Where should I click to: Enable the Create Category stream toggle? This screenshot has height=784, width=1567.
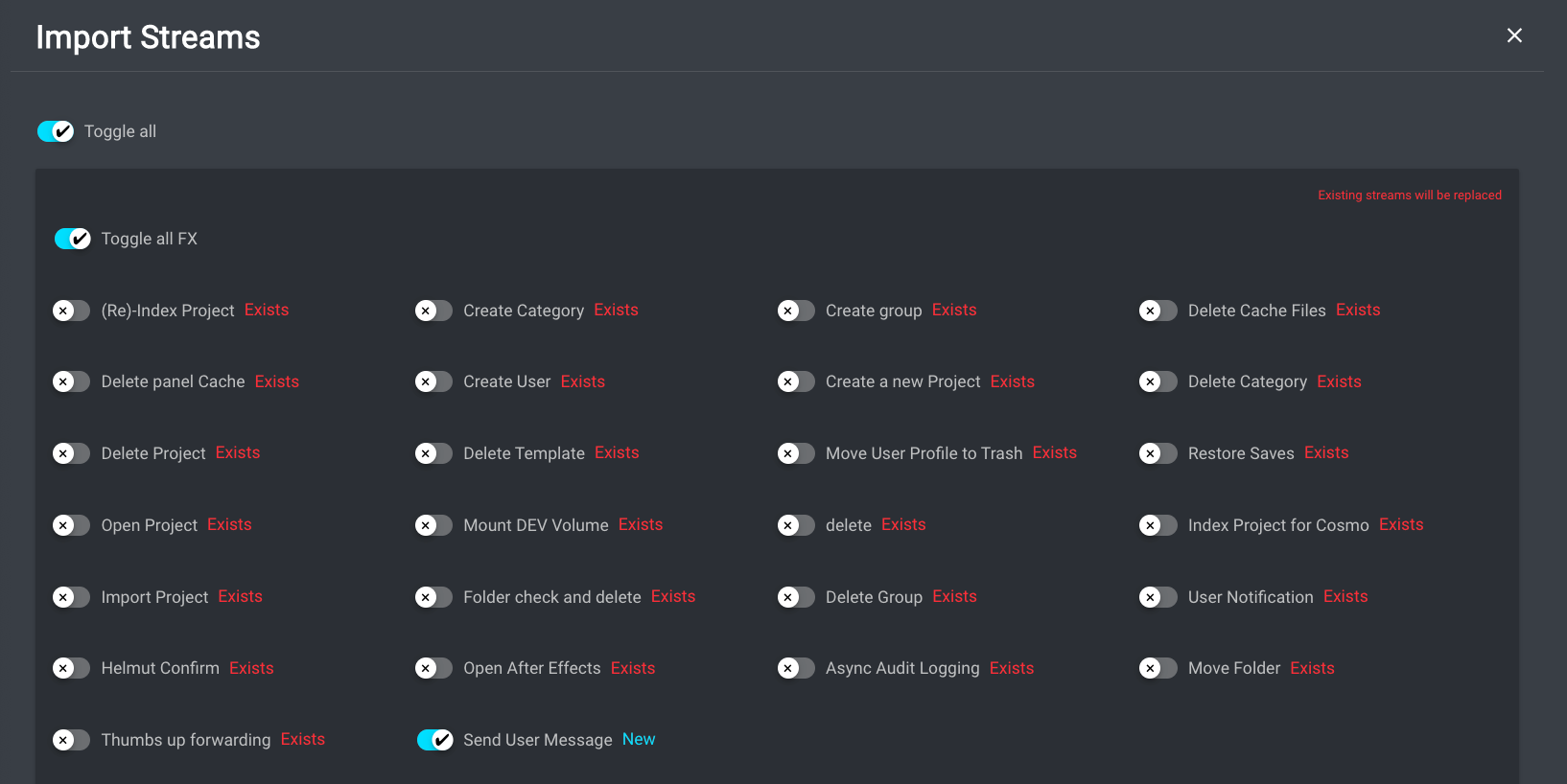[x=433, y=311]
